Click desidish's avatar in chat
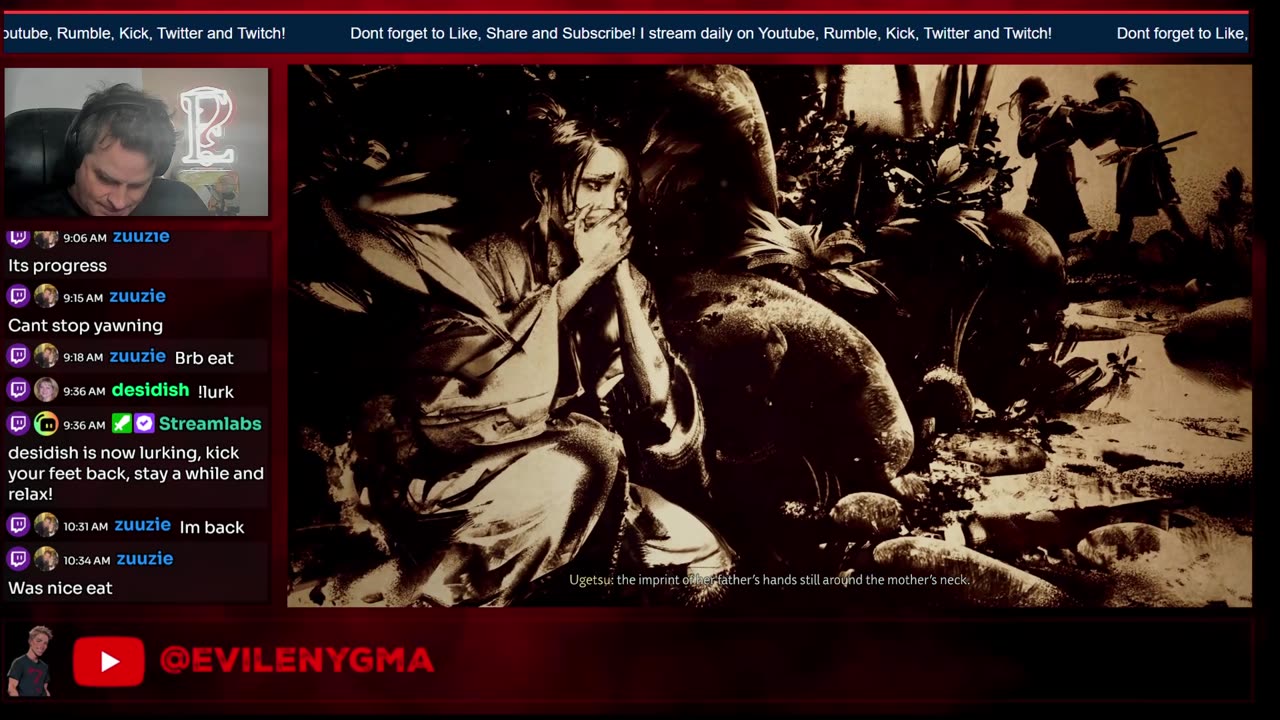Image resolution: width=1280 pixels, height=720 pixels. 46,390
